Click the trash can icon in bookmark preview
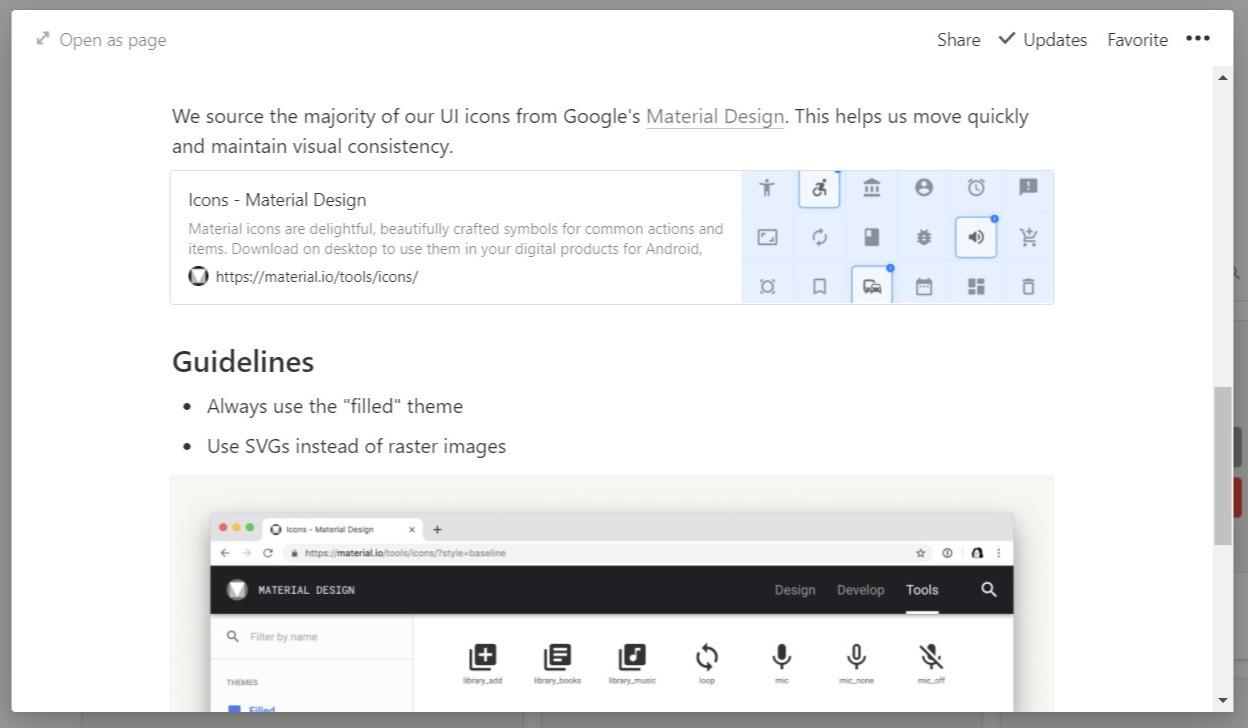 [x=1028, y=287]
